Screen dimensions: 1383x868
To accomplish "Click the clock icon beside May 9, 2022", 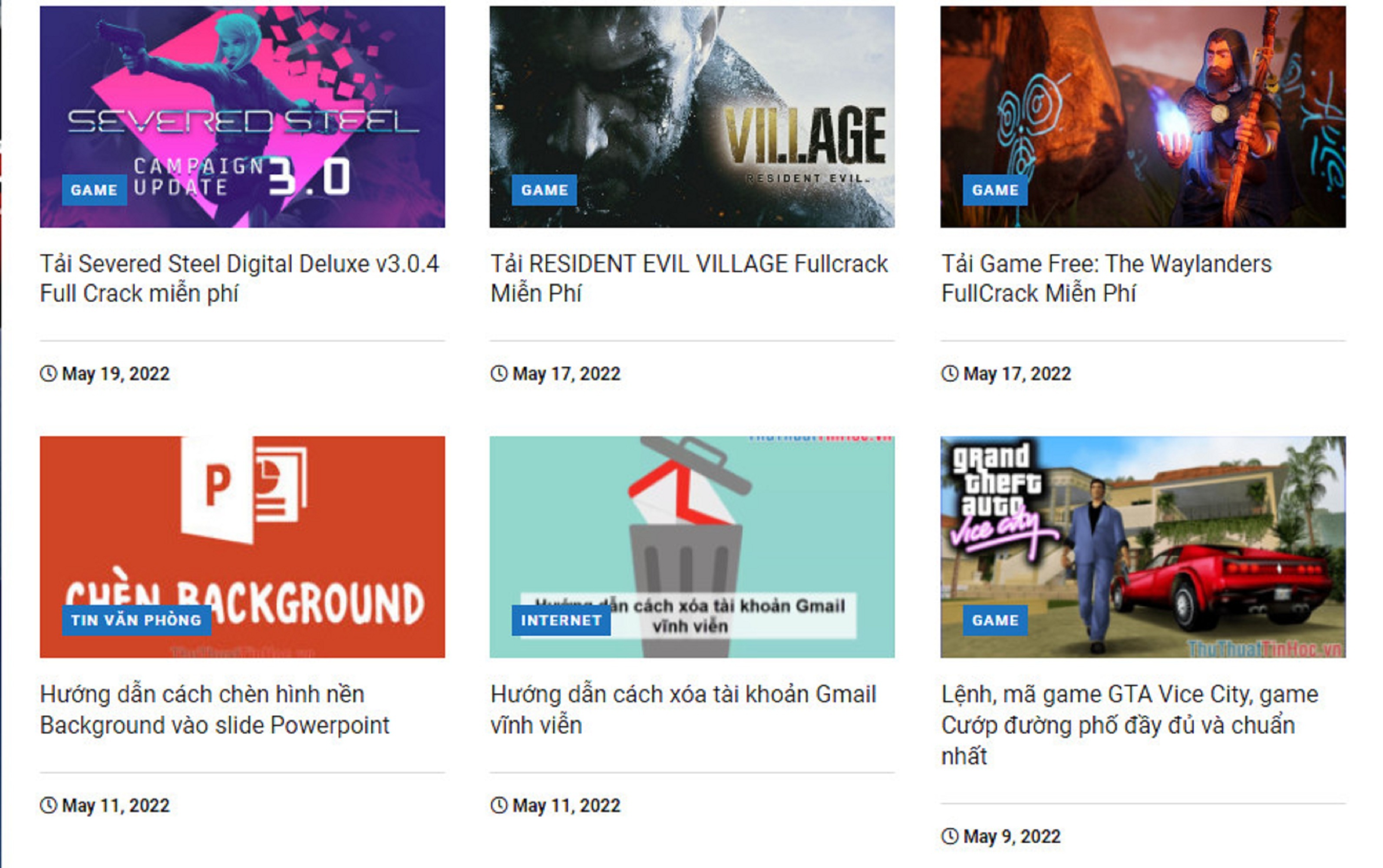I will coord(949,836).
